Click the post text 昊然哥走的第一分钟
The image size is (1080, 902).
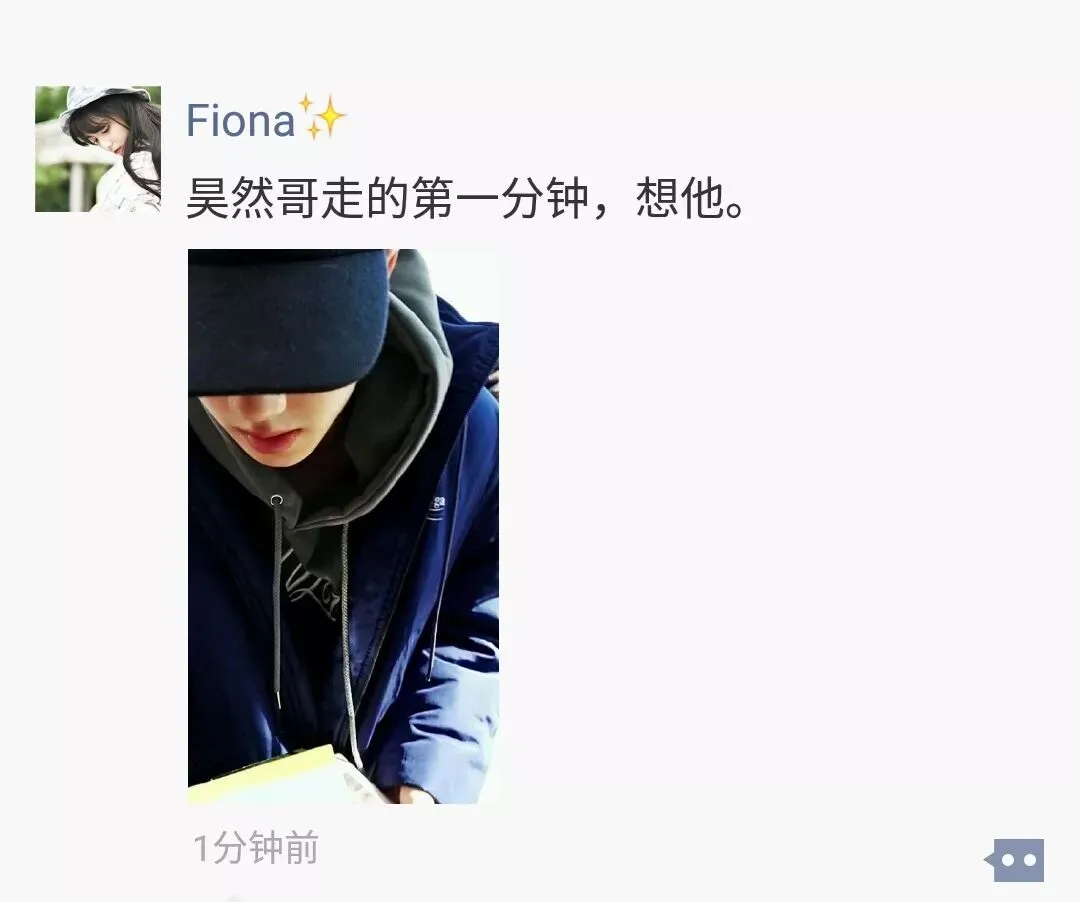point(387,199)
